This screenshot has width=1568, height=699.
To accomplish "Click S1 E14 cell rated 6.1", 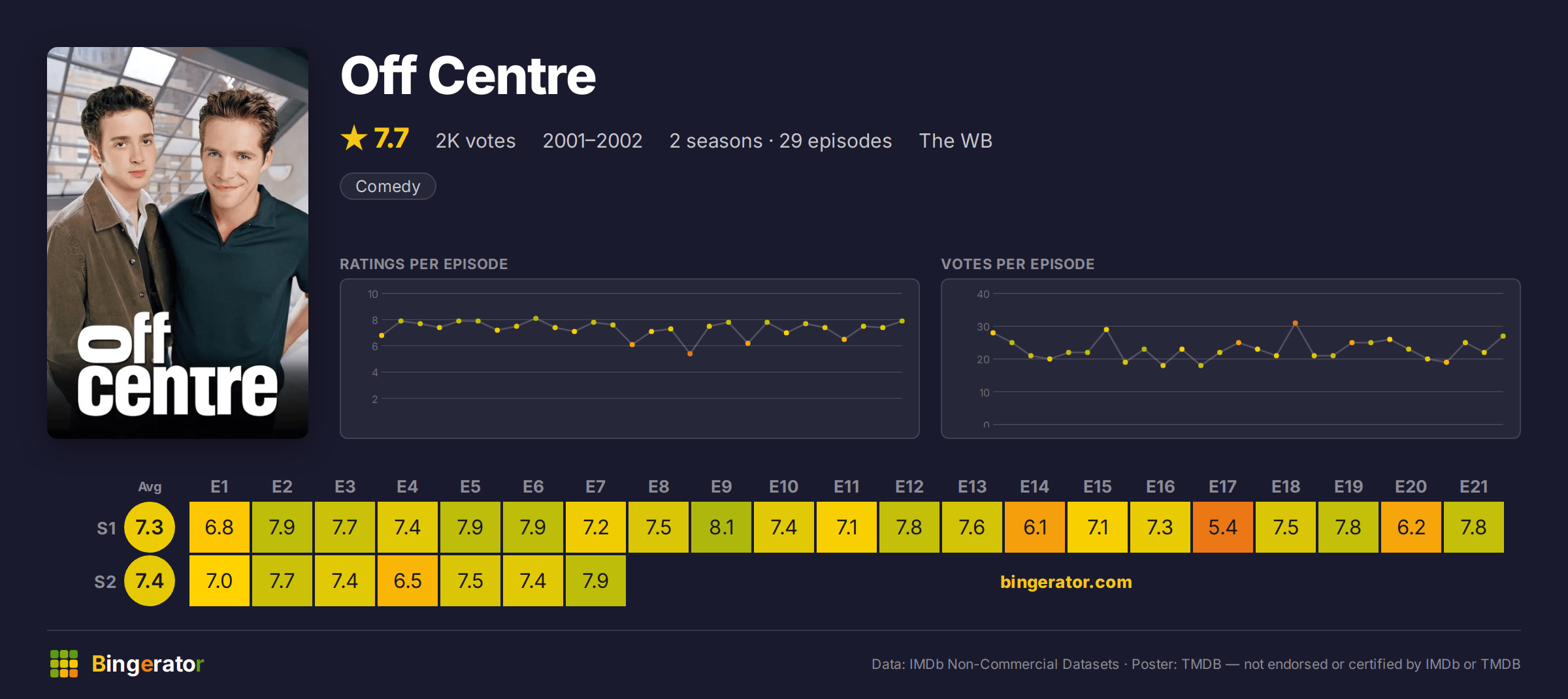I will click(x=1035, y=527).
